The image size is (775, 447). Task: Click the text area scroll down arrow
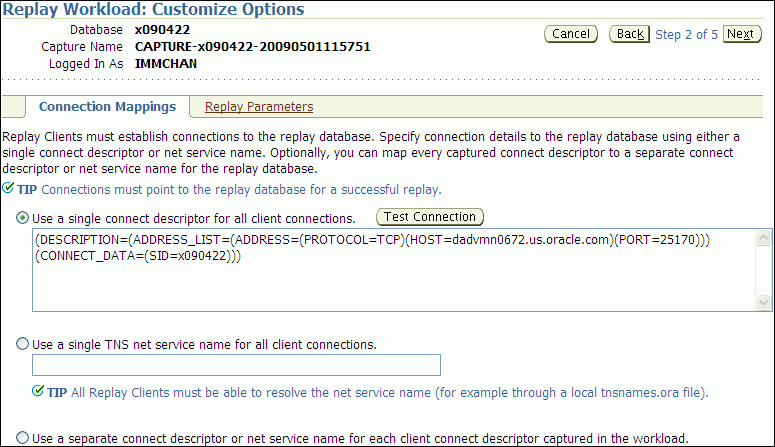point(764,301)
